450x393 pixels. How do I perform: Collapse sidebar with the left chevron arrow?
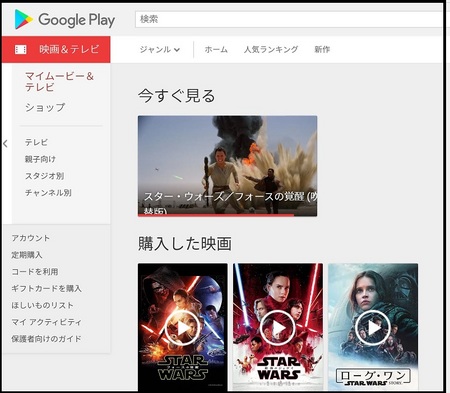[x=5, y=144]
